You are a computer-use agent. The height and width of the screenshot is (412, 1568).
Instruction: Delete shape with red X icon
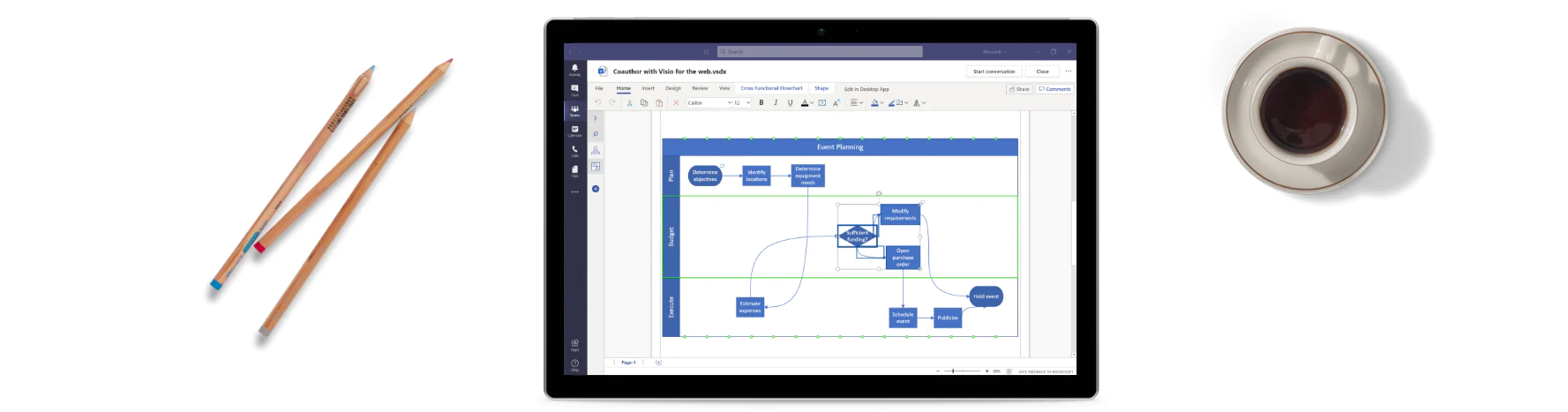pyautogui.click(x=676, y=102)
